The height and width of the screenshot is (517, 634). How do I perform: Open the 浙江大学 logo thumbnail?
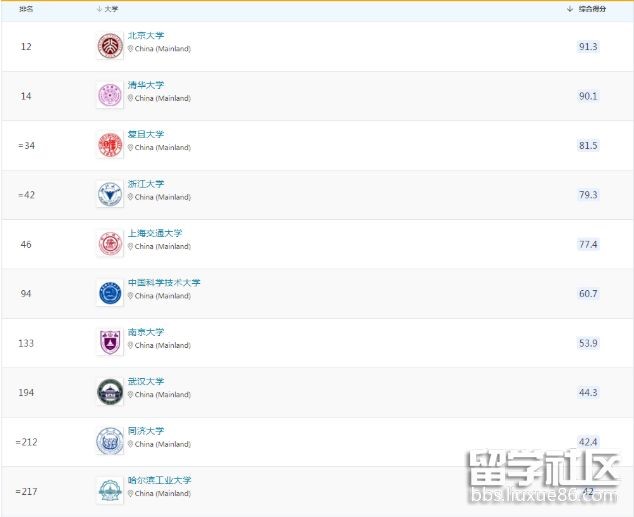pyautogui.click(x=110, y=194)
